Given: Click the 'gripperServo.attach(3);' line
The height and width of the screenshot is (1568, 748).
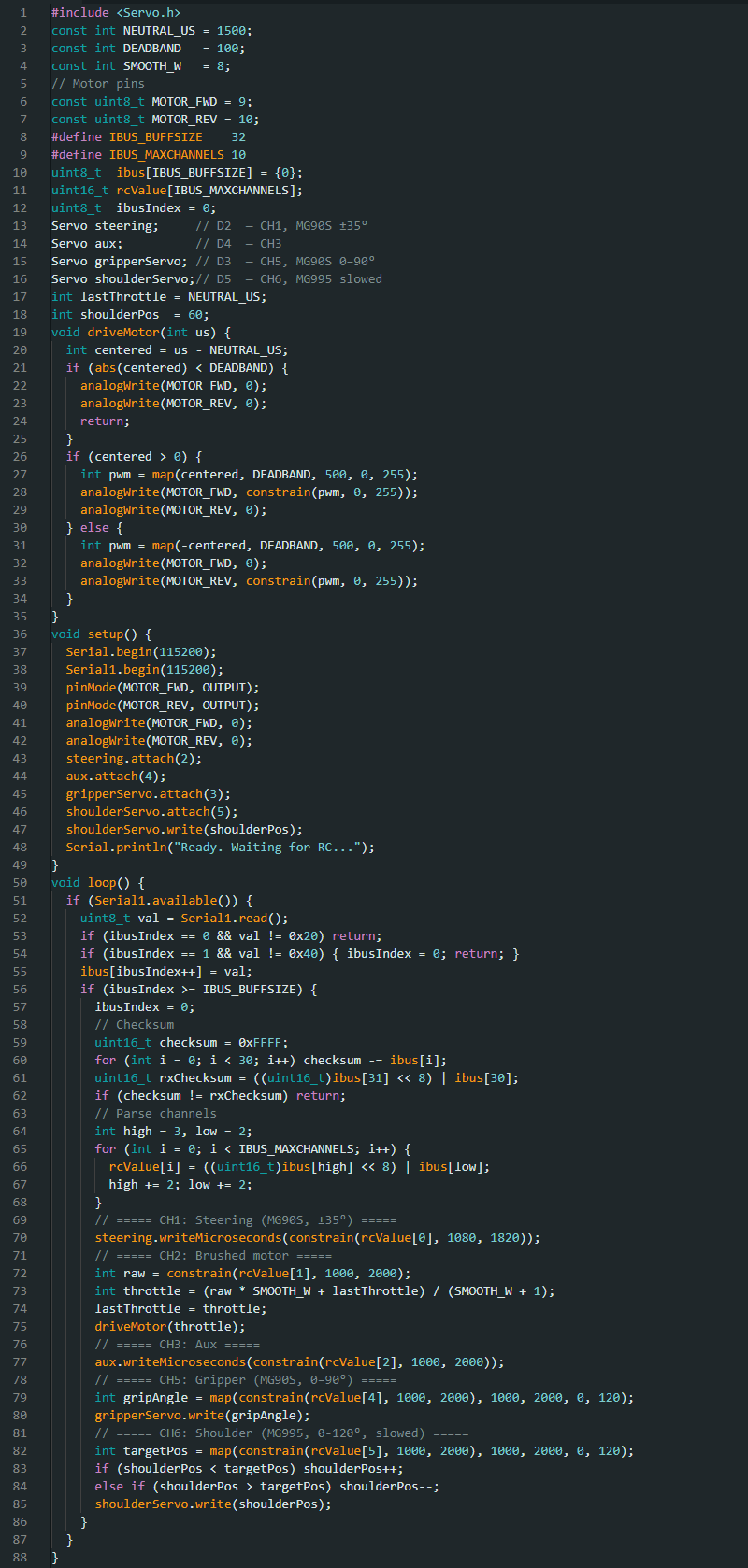Looking at the screenshot, I should pyautogui.click(x=148, y=794).
